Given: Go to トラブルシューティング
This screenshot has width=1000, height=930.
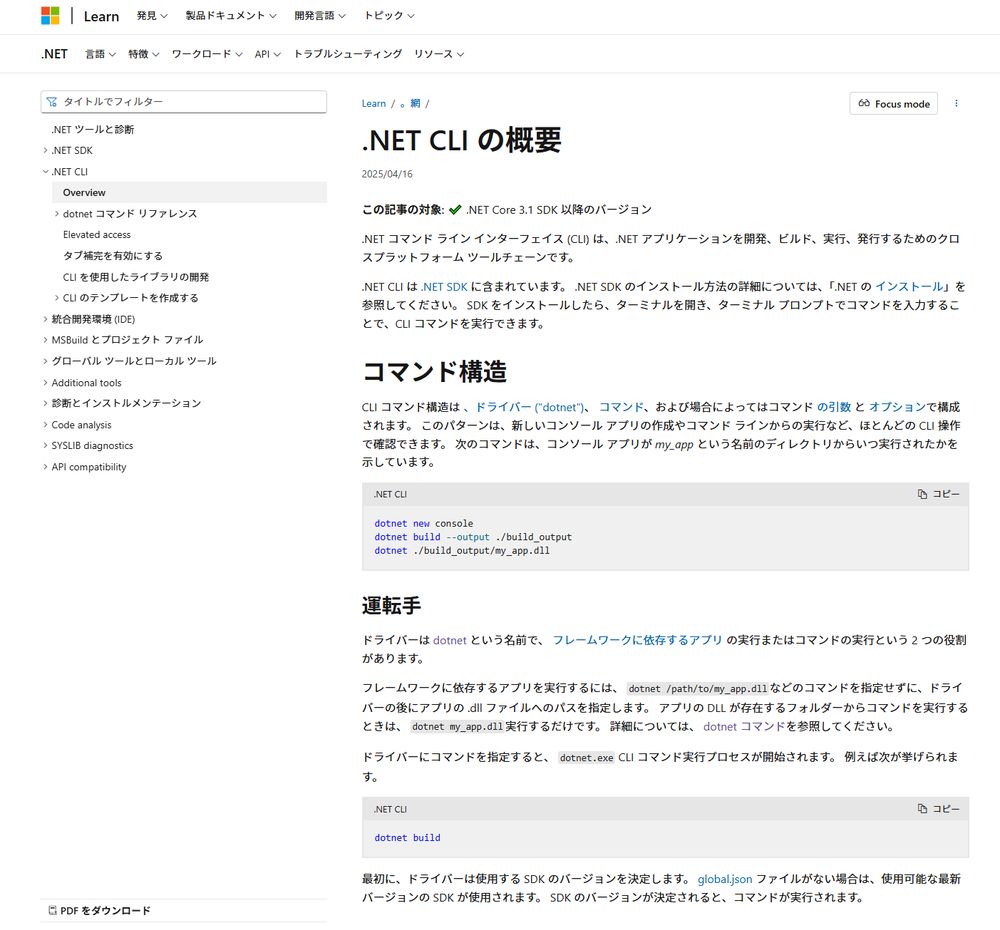Looking at the screenshot, I should click(348, 54).
